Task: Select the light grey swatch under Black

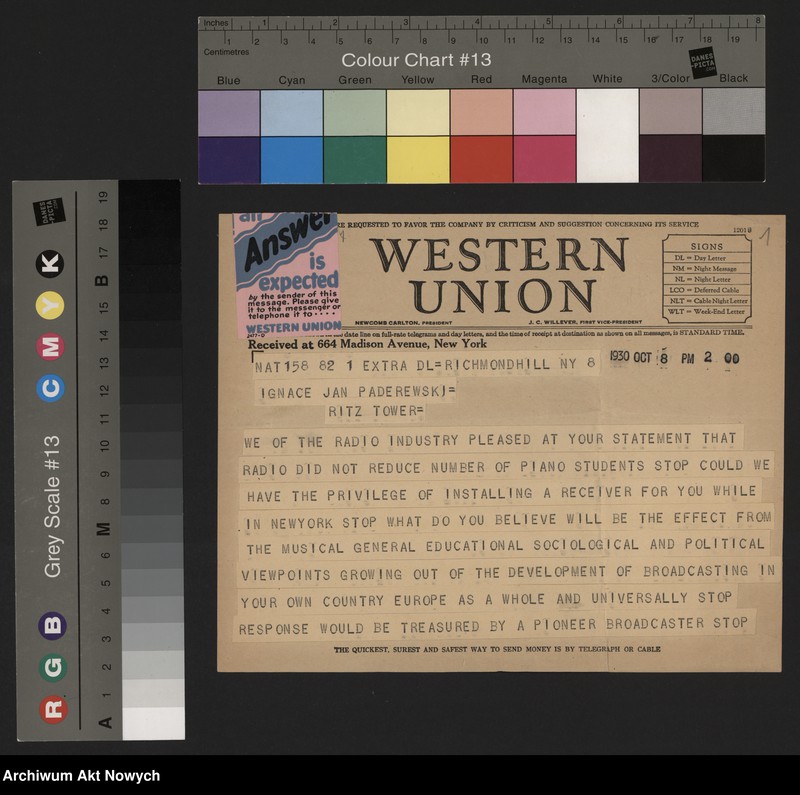Action: click(734, 111)
